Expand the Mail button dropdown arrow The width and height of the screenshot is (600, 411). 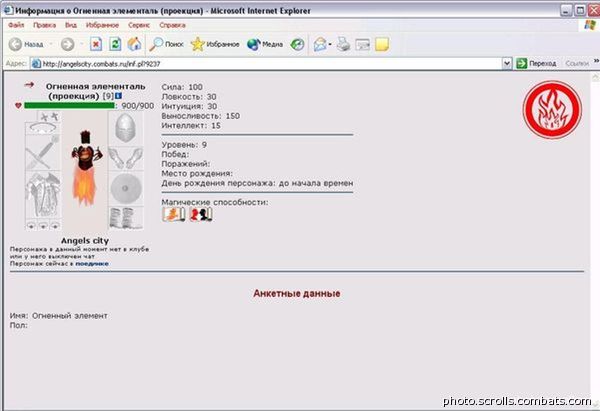pyautogui.click(x=329, y=44)
